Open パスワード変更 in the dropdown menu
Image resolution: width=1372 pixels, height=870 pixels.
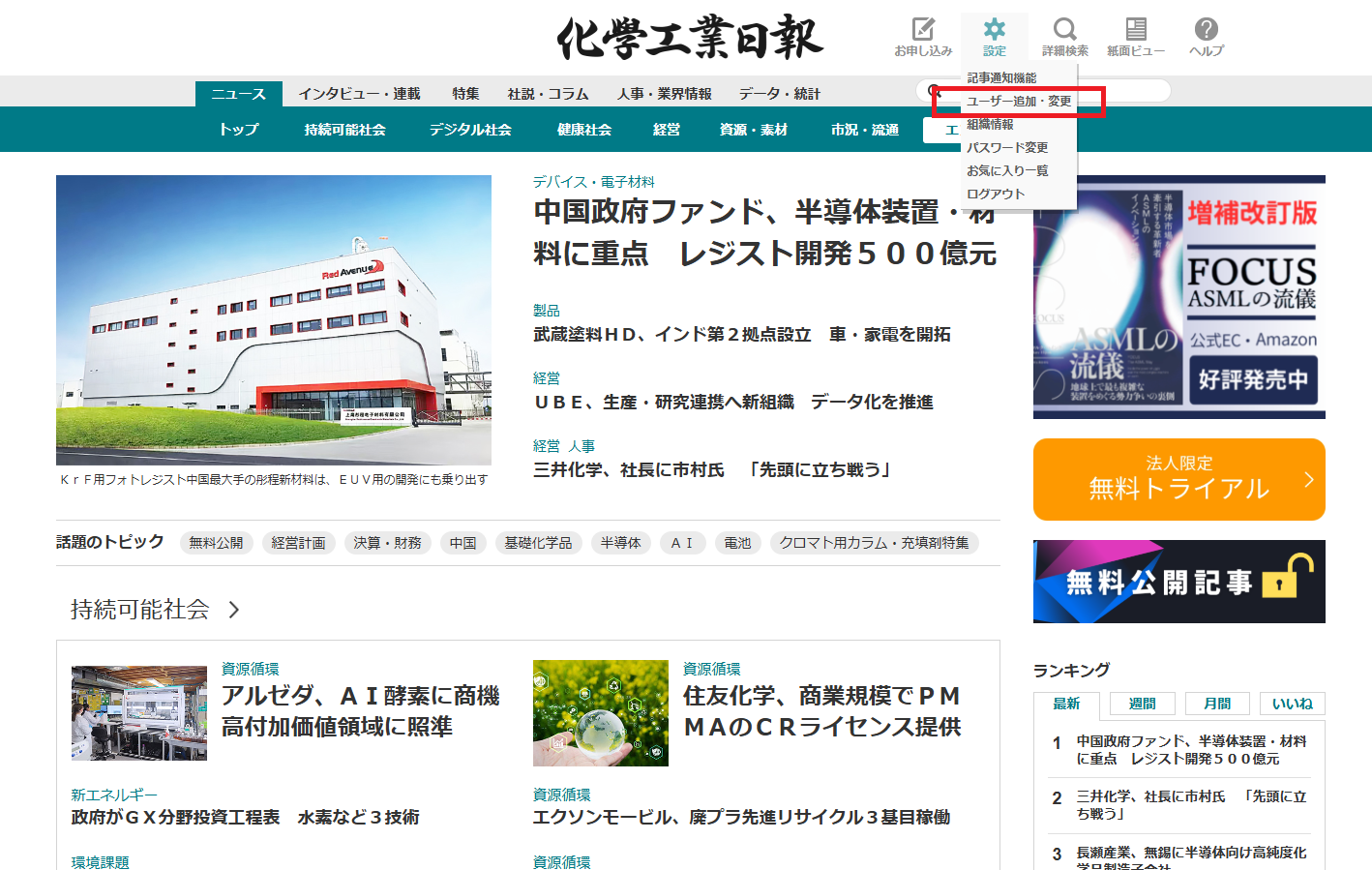point(1004,148)
